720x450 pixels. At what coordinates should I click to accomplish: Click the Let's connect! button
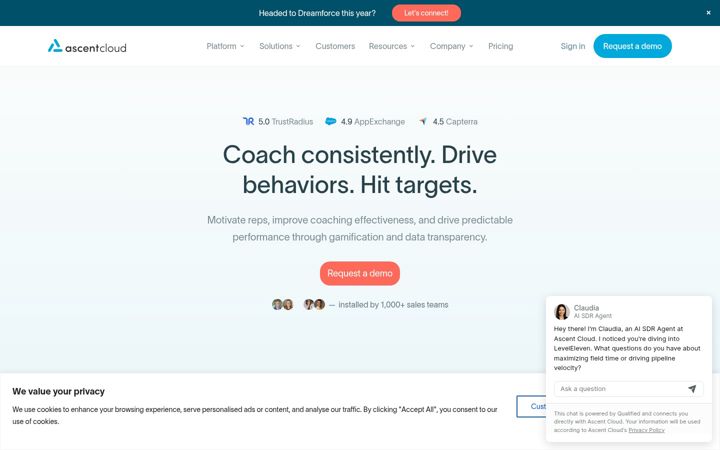(x=426, y=13)
